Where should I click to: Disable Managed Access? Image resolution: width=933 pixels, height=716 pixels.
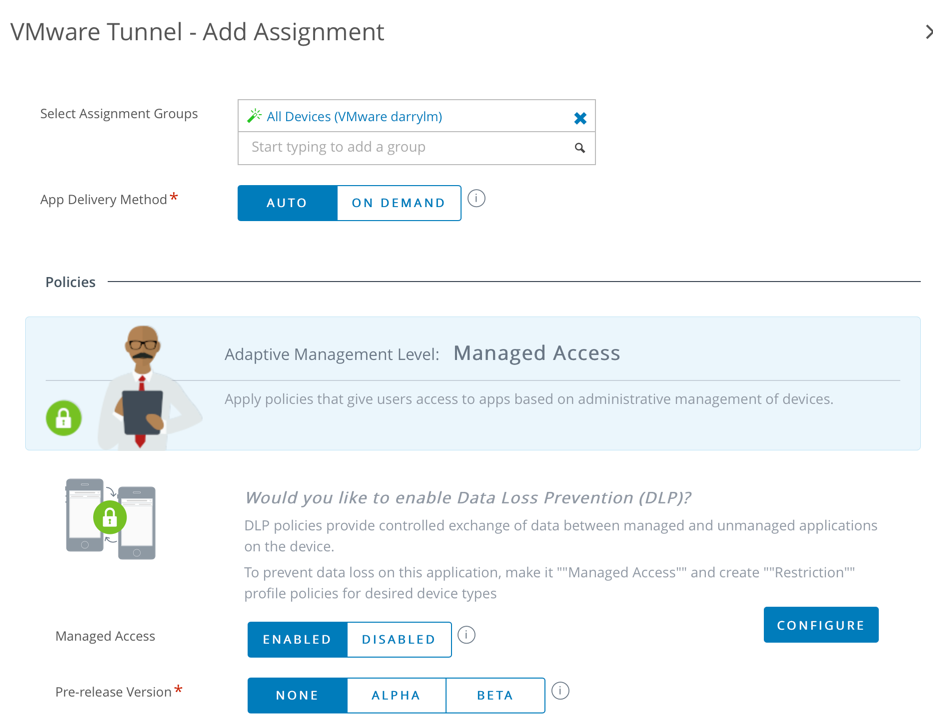click(x=398, y=639)
